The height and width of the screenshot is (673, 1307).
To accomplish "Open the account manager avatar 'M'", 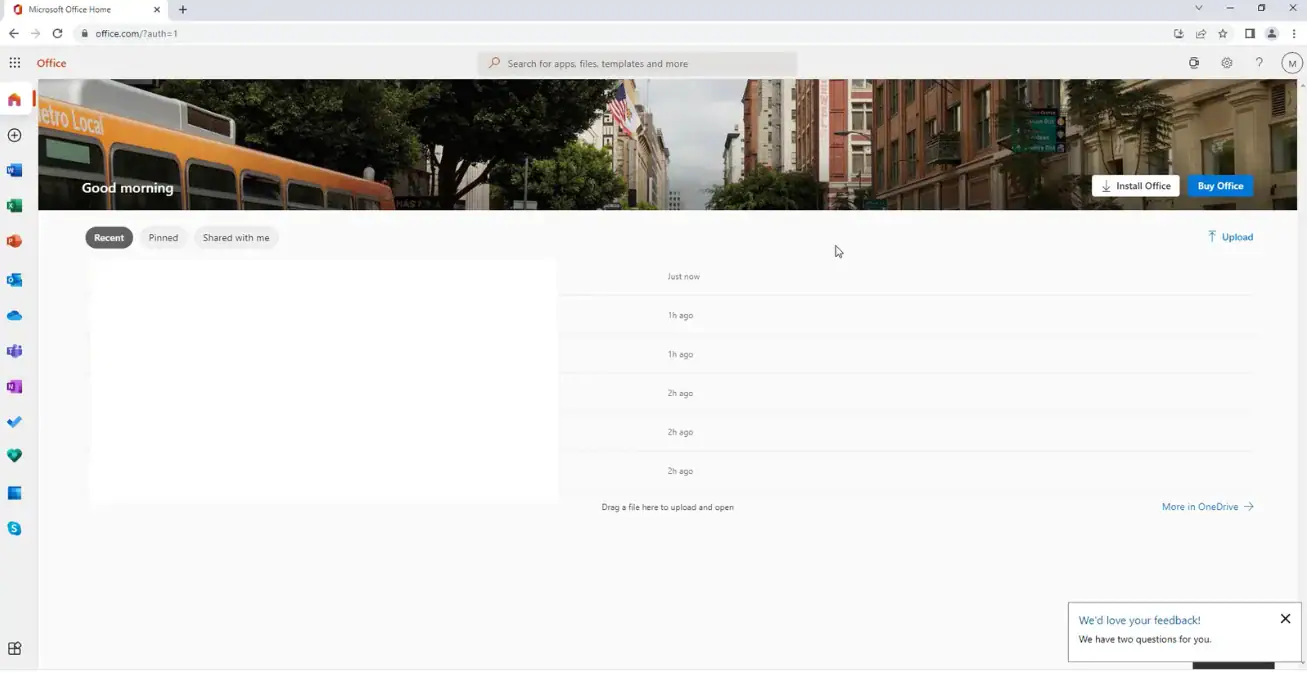I will click(1291, 63).
